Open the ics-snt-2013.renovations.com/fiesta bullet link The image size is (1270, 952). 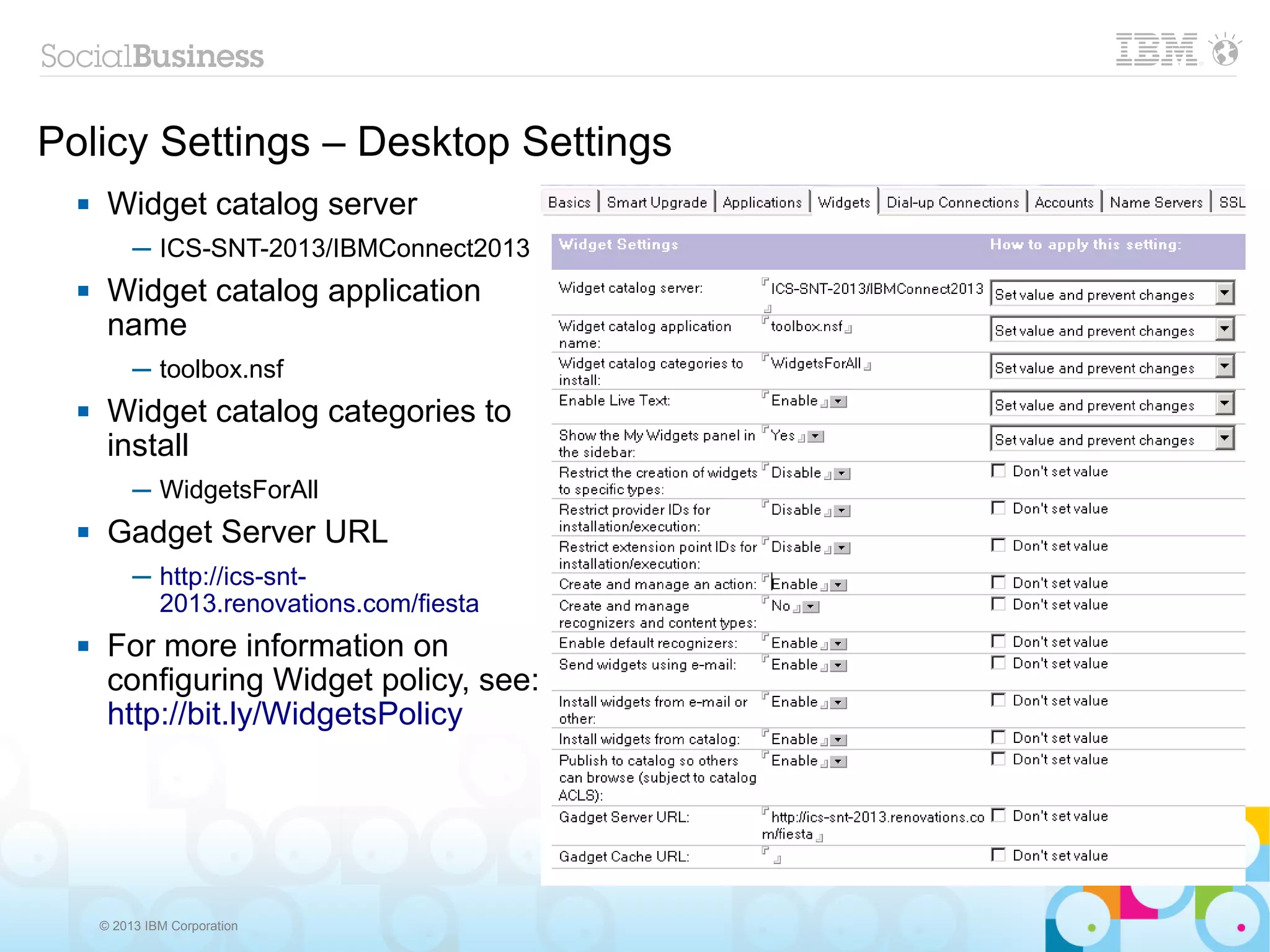click(319, 590)
